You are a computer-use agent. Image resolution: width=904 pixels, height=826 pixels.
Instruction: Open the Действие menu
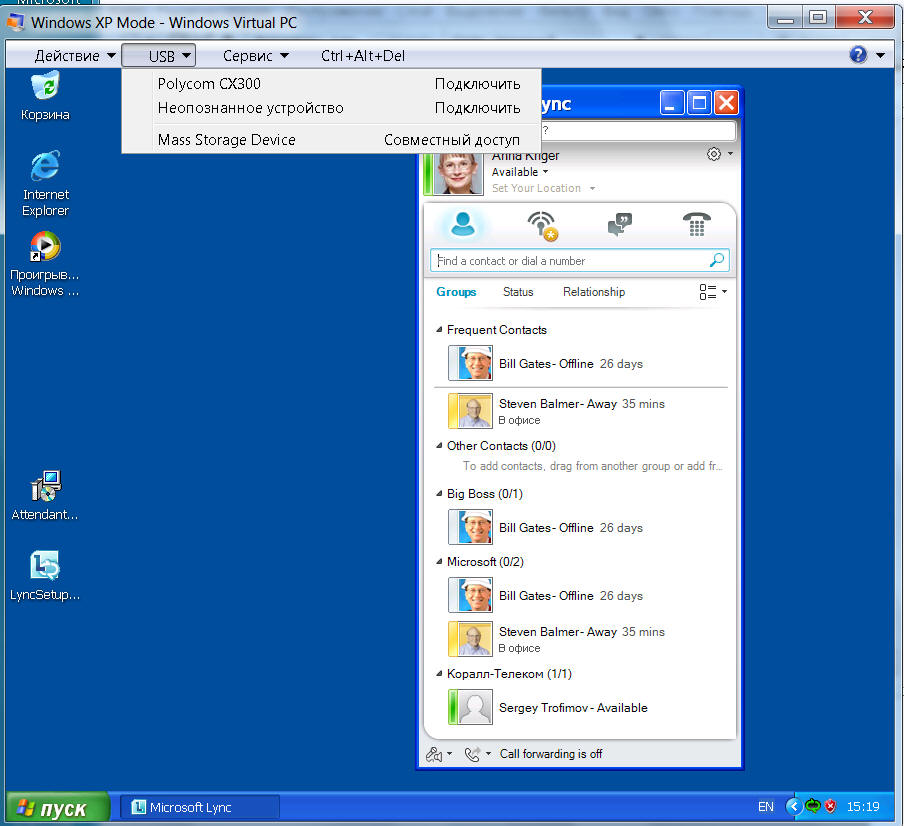[75, 56]
